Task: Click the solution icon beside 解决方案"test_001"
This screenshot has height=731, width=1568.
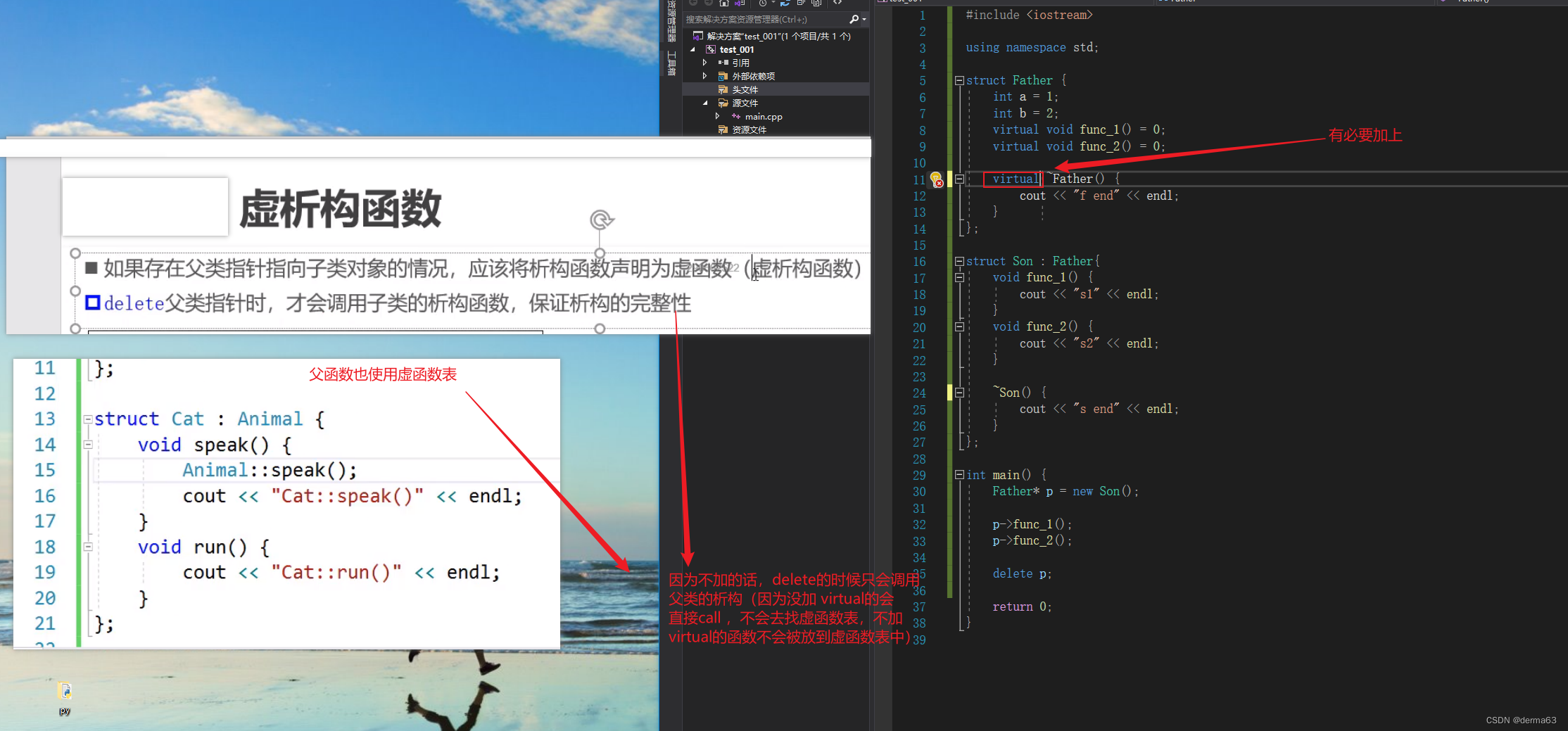Action: 698,36
